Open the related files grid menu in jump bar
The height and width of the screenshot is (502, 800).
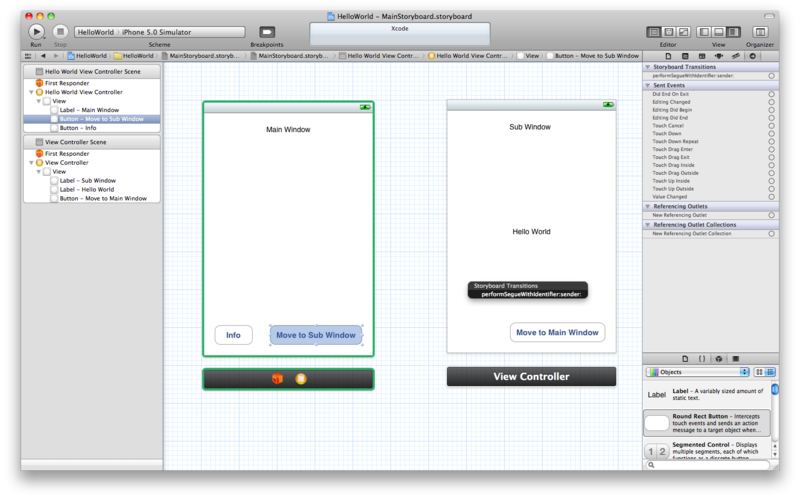coord(28,56)
